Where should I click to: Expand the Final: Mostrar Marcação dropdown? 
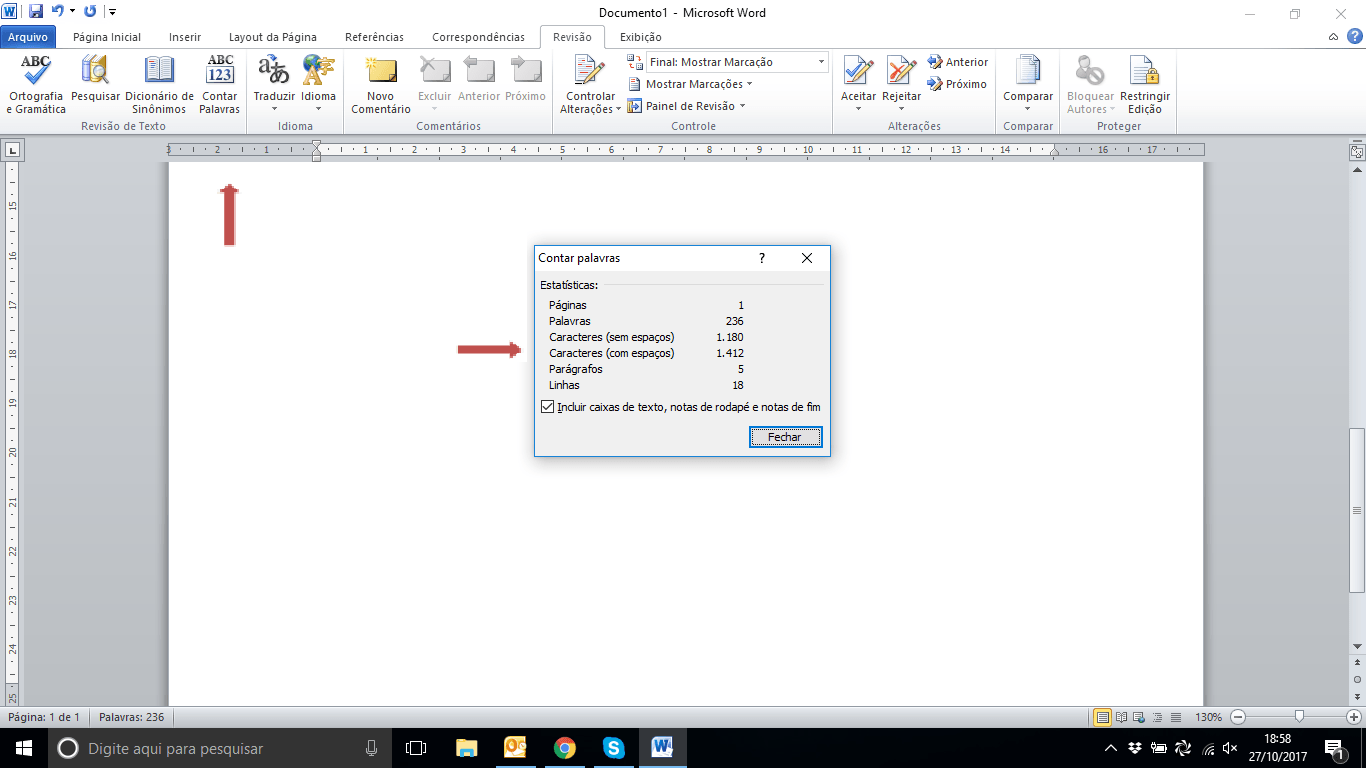pos(821,62)
